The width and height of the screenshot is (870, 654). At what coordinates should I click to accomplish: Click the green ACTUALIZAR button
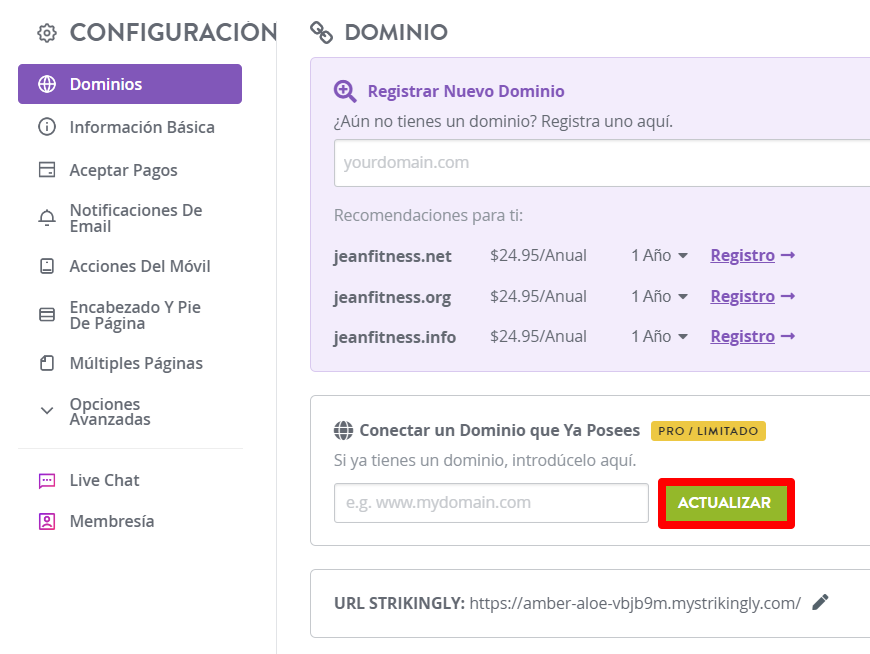(726, 503)
